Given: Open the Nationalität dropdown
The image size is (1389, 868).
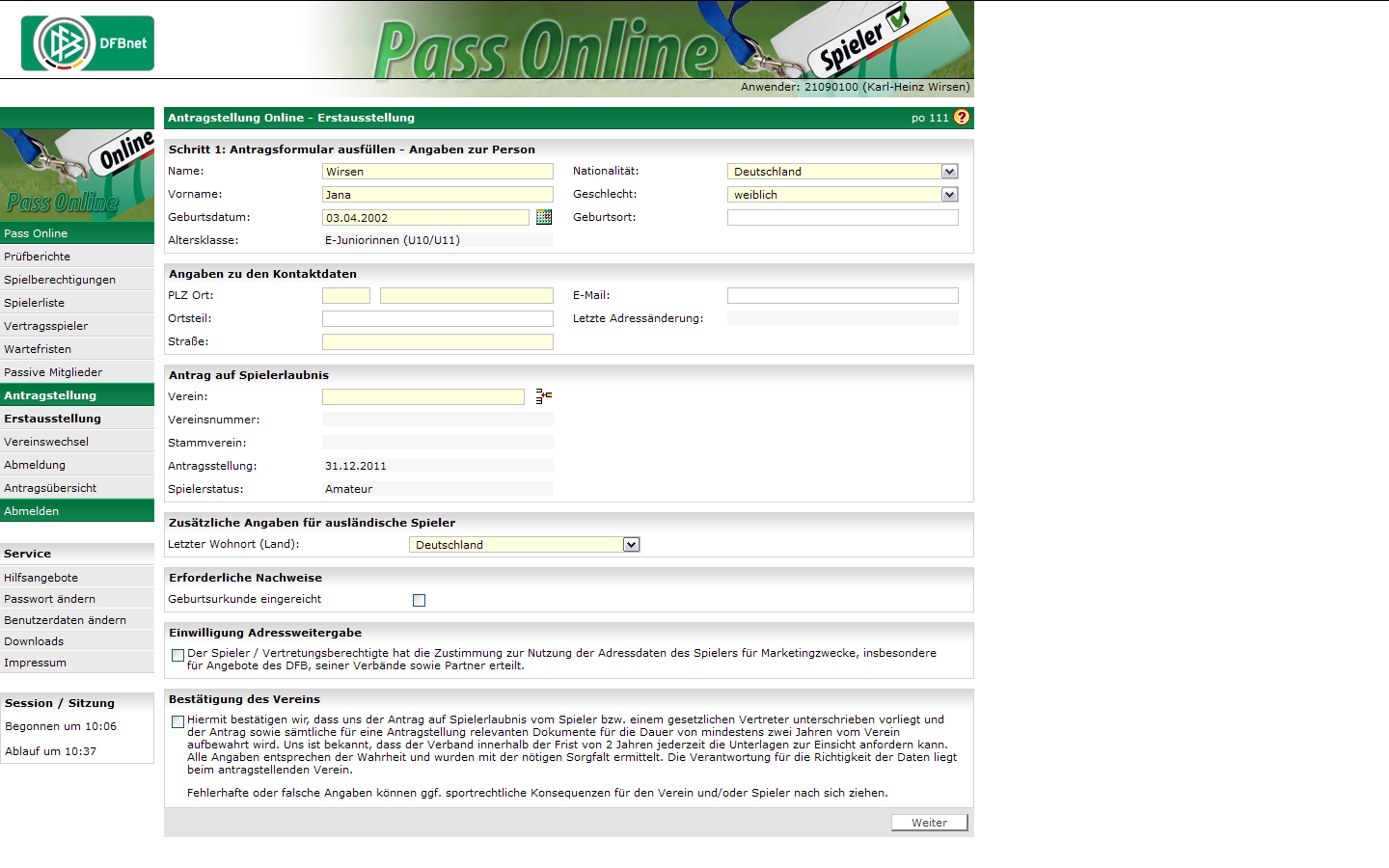Looking at the screenshot, I should (x=843, y=172).
